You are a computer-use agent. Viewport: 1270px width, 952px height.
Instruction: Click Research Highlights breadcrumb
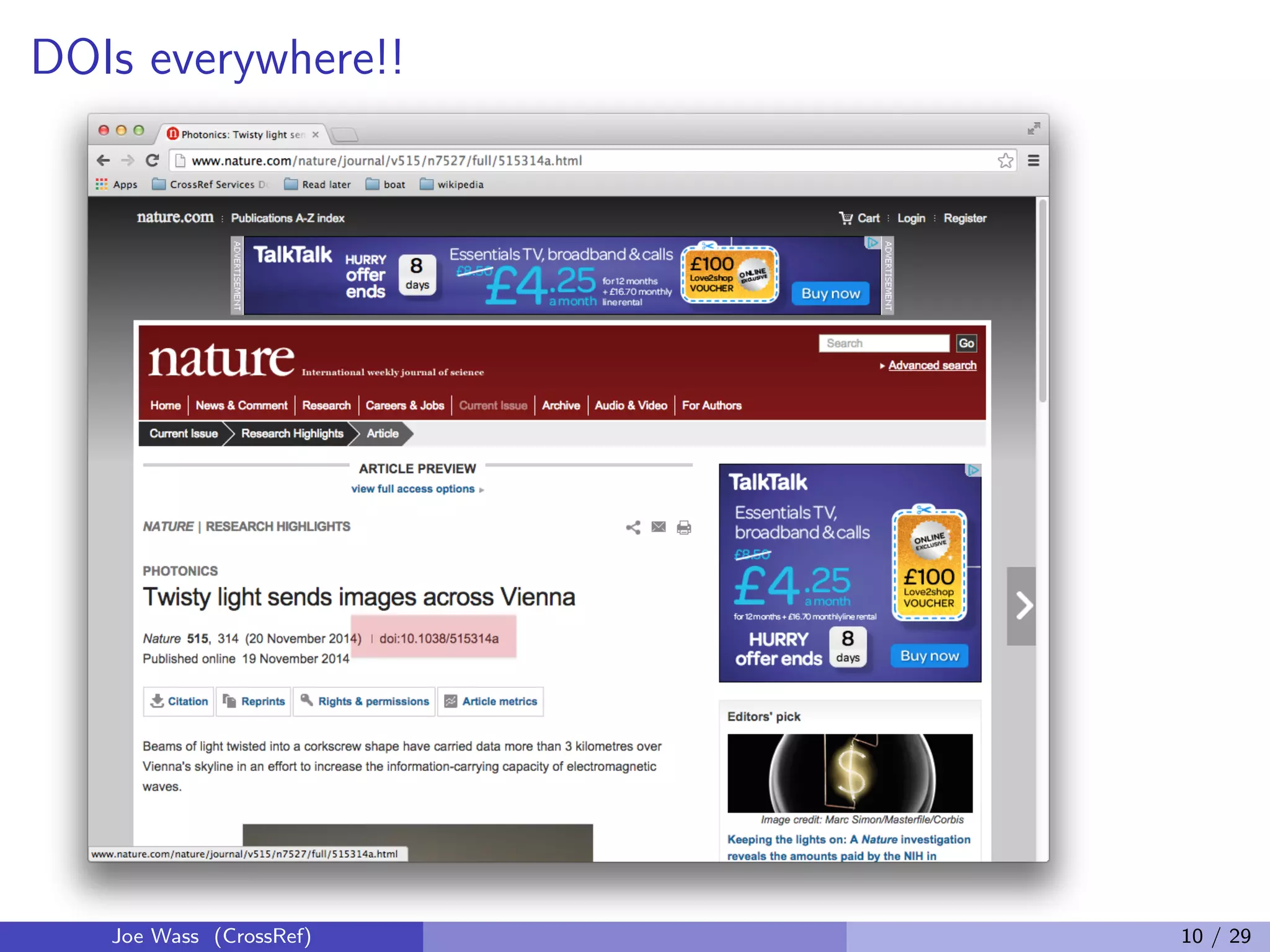pyautogui.click(x=292, y=434)
